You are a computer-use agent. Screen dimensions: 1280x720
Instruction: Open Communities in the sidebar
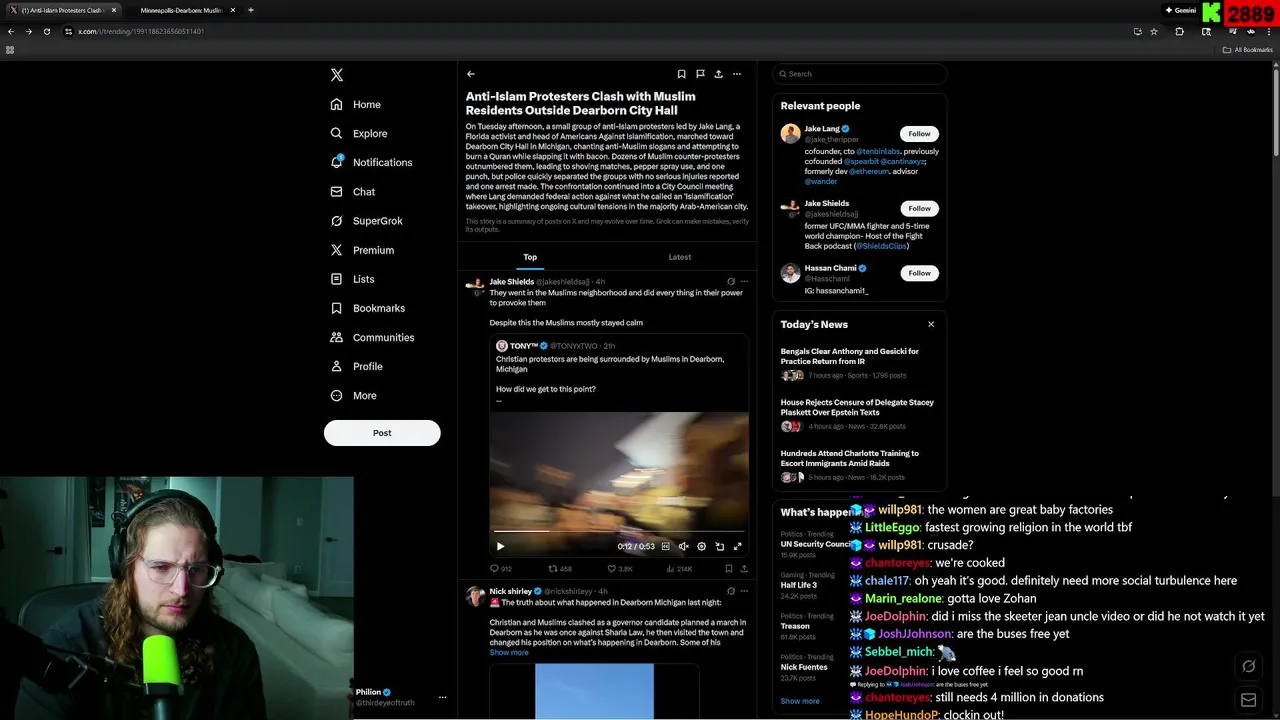[371, 337]
